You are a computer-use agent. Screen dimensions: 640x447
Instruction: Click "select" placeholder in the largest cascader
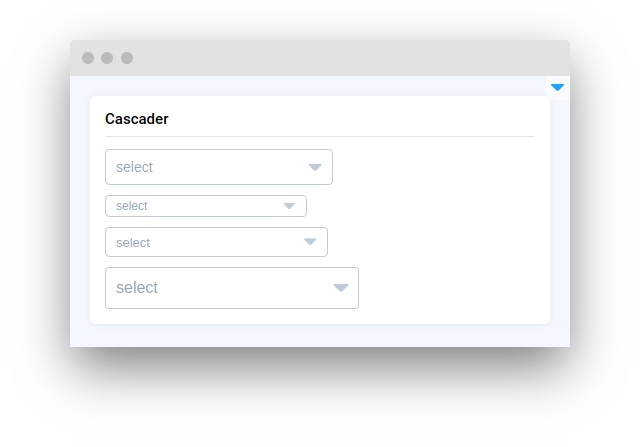[137, 288]
